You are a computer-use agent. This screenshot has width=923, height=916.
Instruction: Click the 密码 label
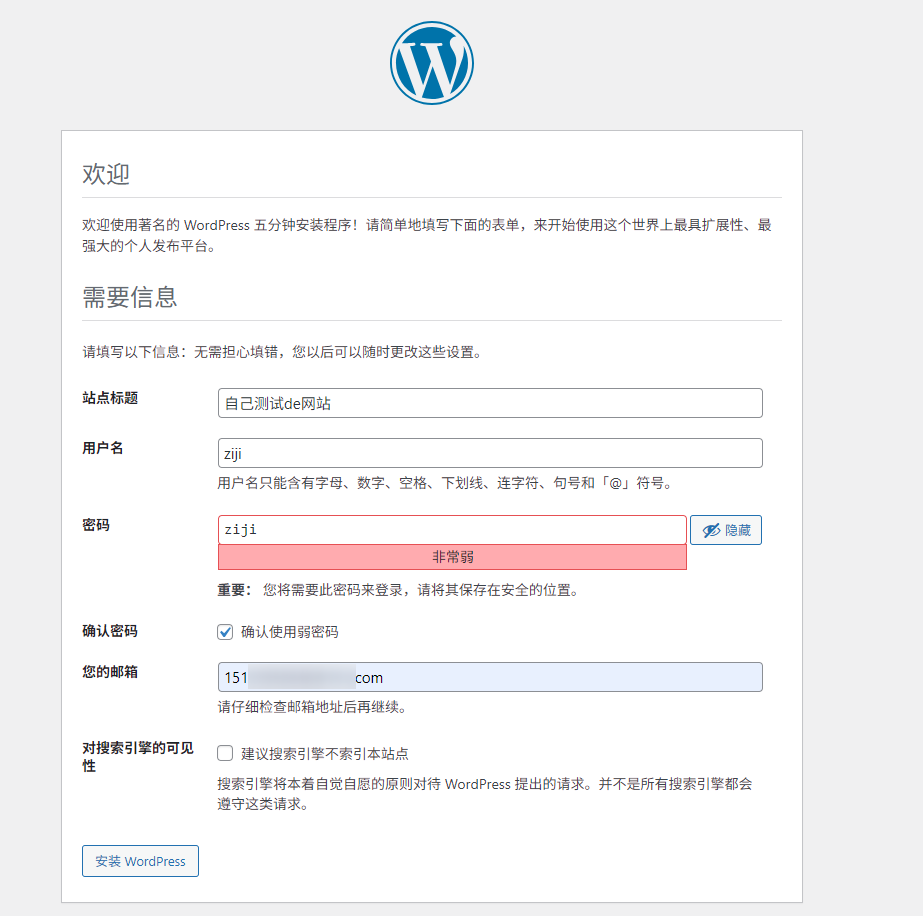pos(96,525)
